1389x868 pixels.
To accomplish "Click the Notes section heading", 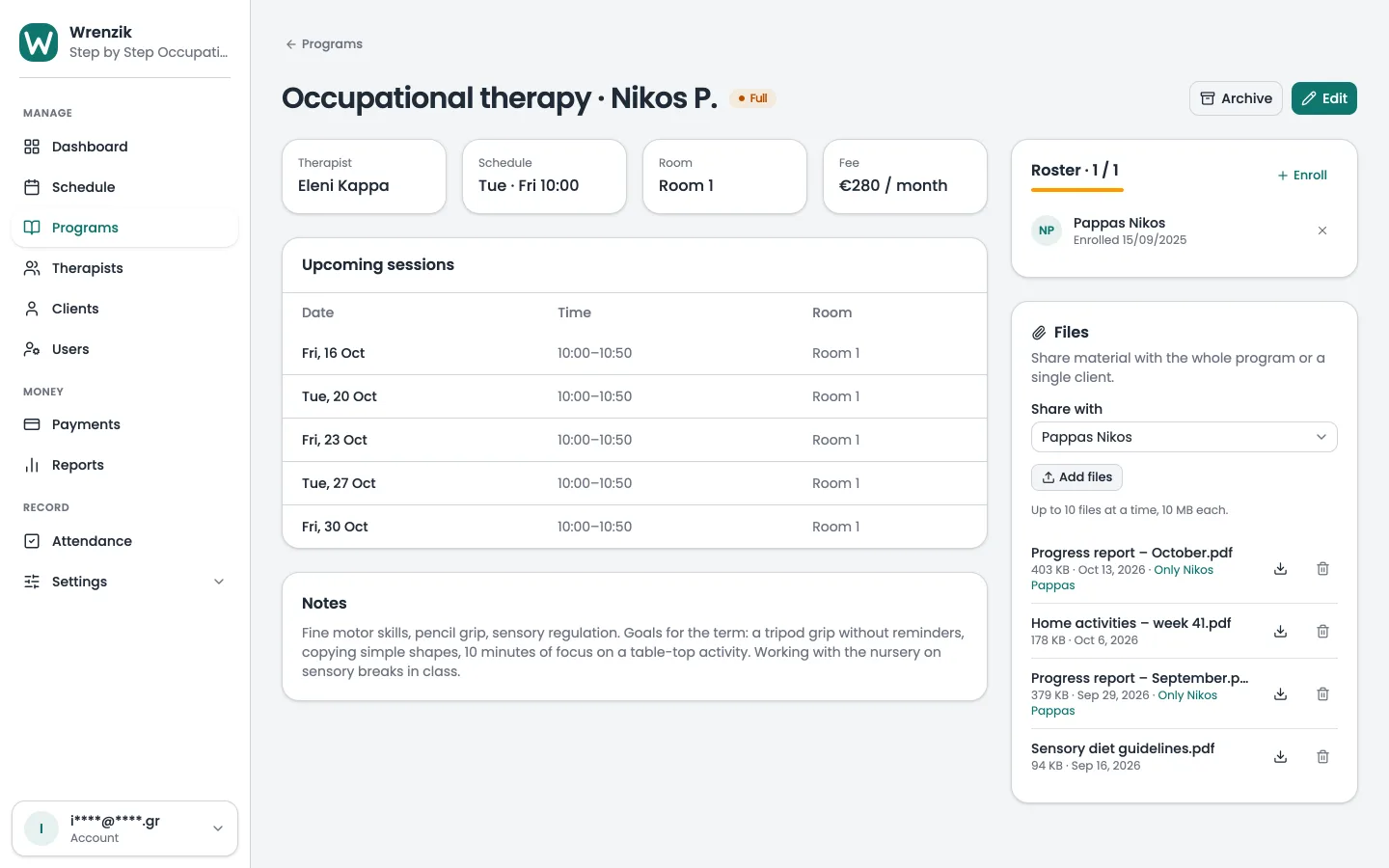I will tap(324, 603).
